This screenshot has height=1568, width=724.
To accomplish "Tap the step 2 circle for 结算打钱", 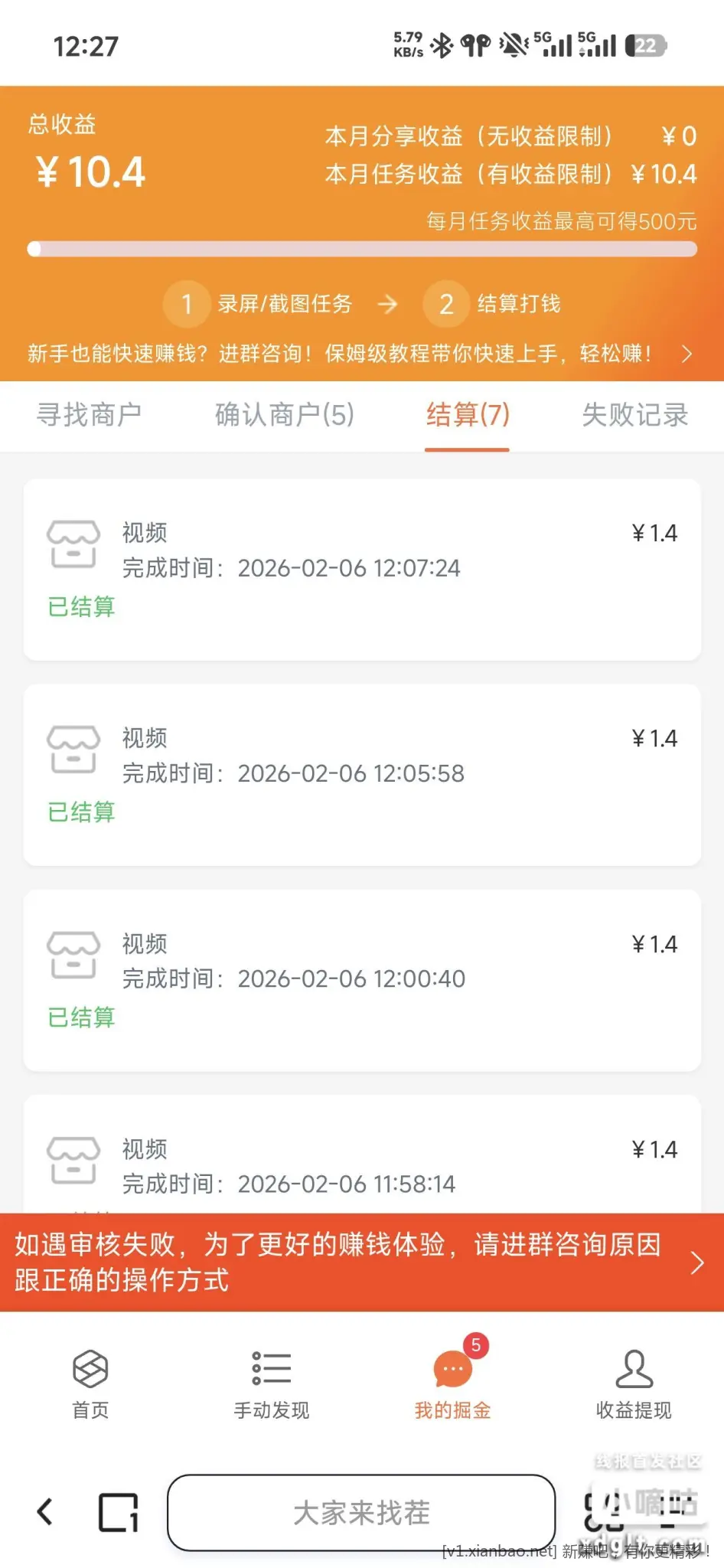I will [x=446, y=304].
